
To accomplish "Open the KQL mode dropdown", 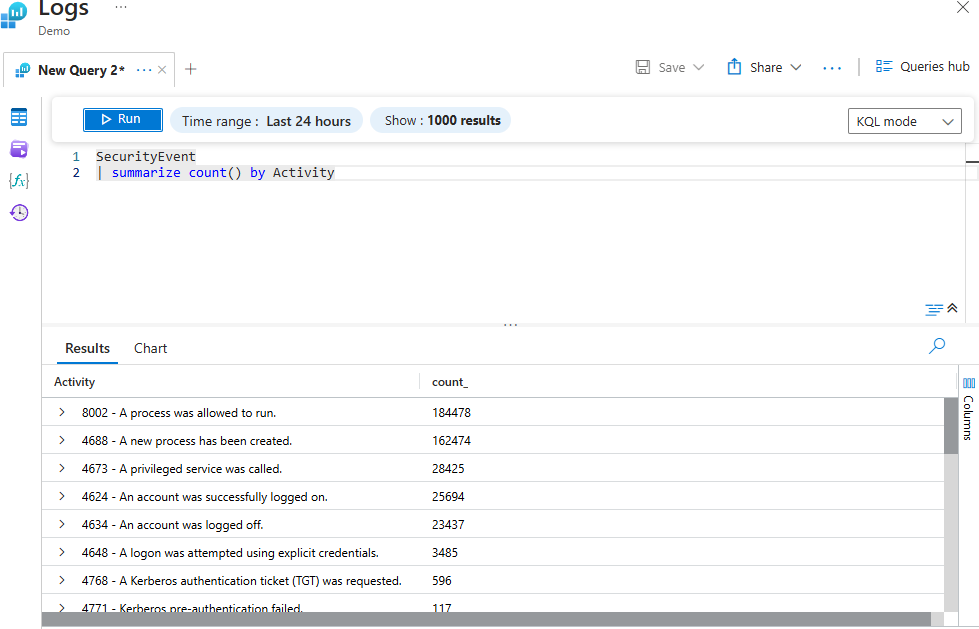I will coord(904,121).
